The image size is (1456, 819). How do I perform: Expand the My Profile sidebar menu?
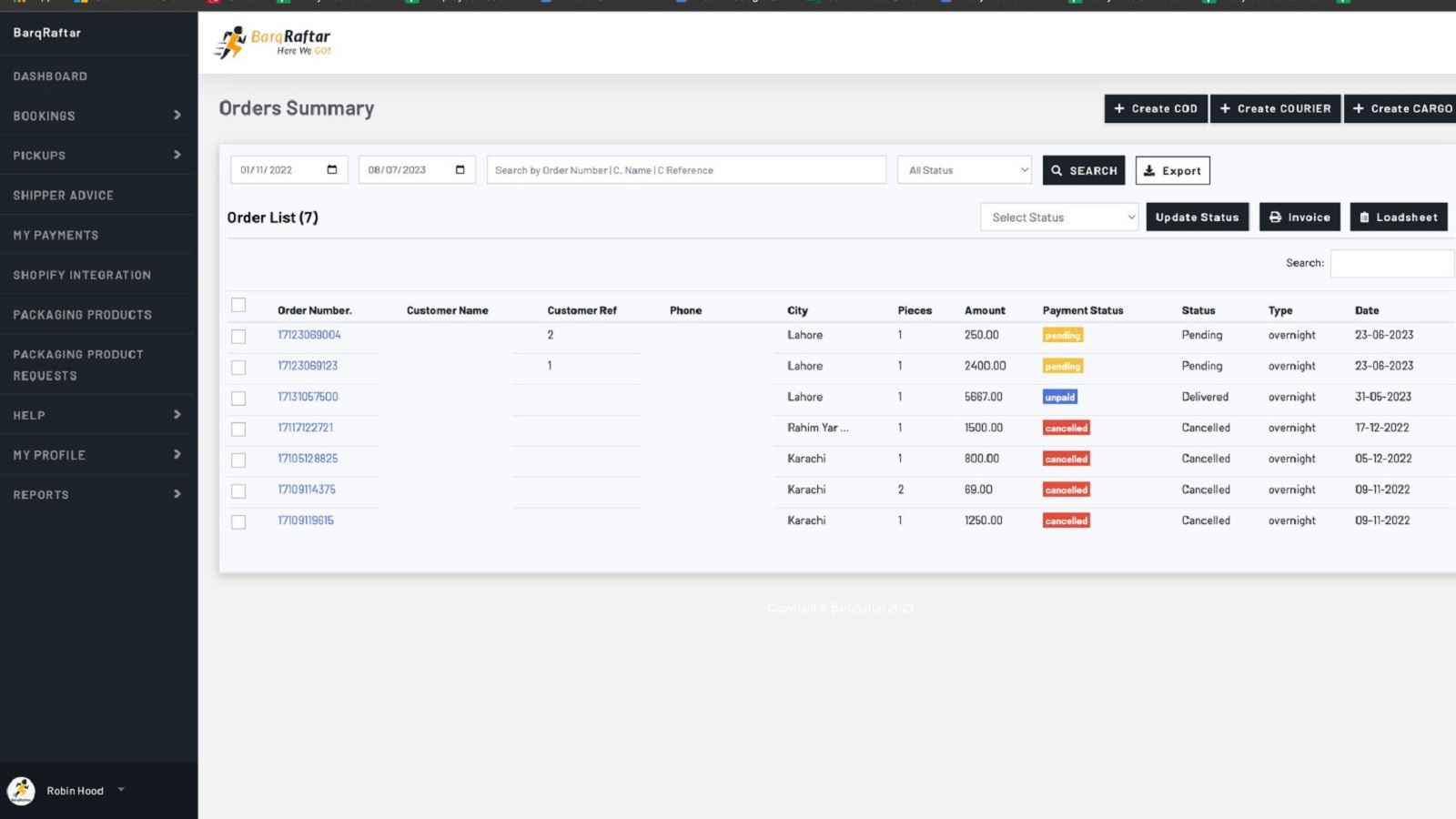[x=98, y=455]
